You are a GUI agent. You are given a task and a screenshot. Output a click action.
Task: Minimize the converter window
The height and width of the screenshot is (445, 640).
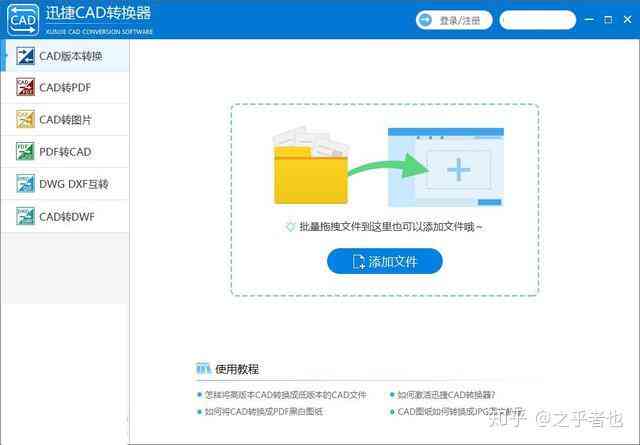coord(589,20)
